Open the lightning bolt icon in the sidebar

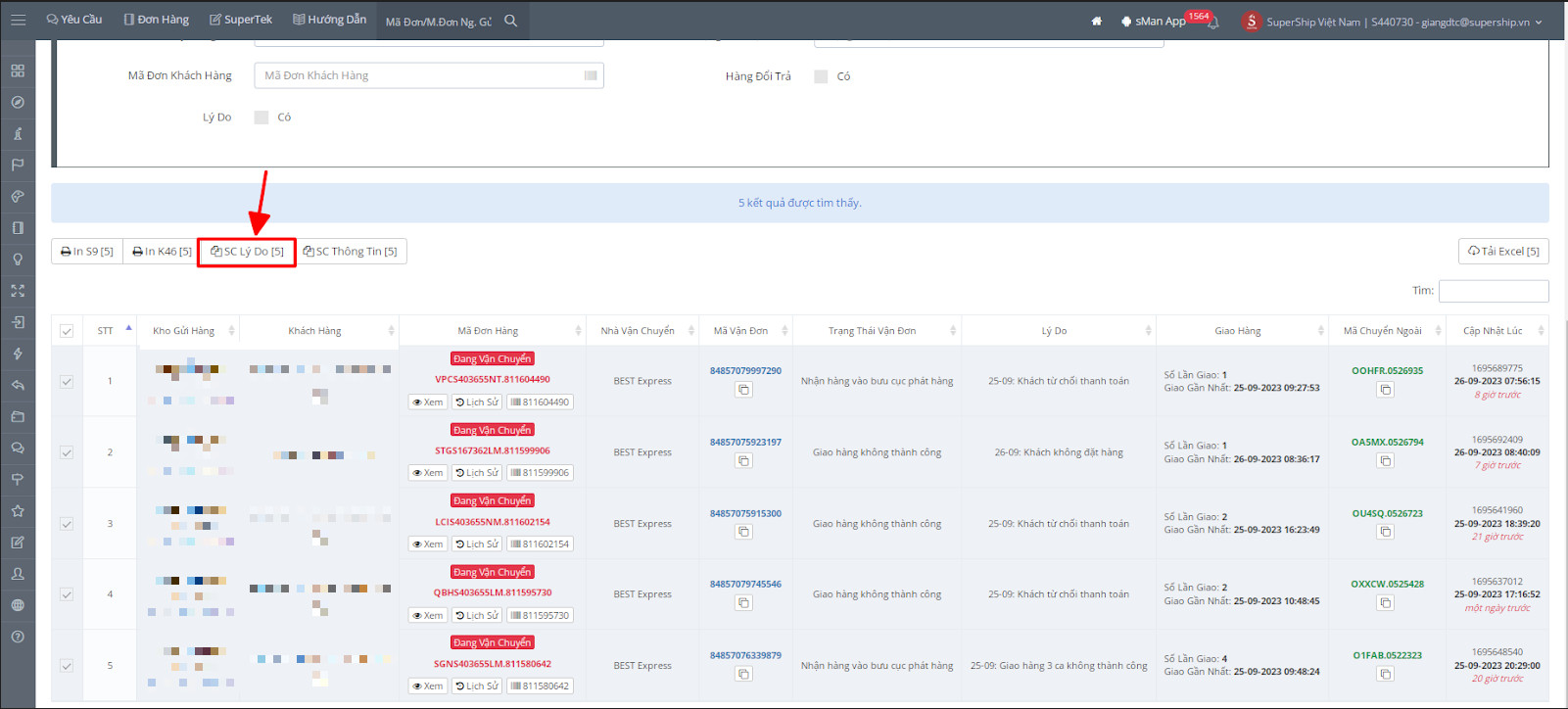(18, 354)
